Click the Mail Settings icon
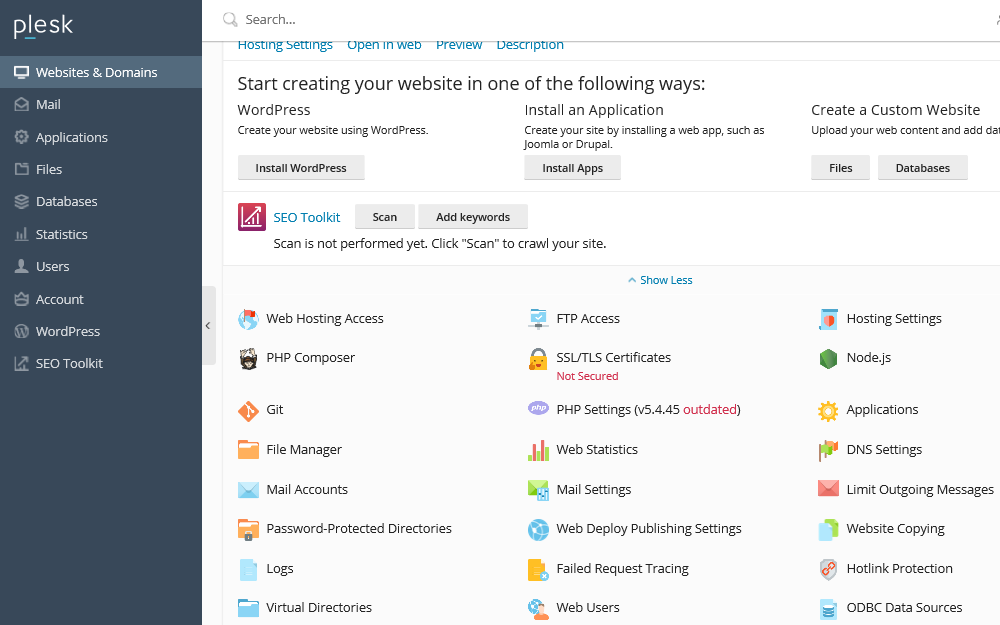 tap(538, 490)
